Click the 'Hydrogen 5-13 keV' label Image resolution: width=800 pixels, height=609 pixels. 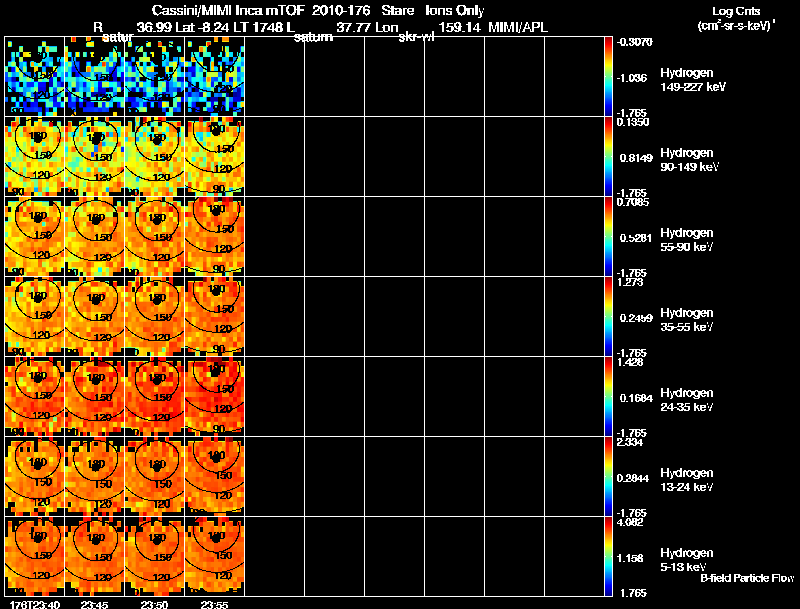(687, 560)
